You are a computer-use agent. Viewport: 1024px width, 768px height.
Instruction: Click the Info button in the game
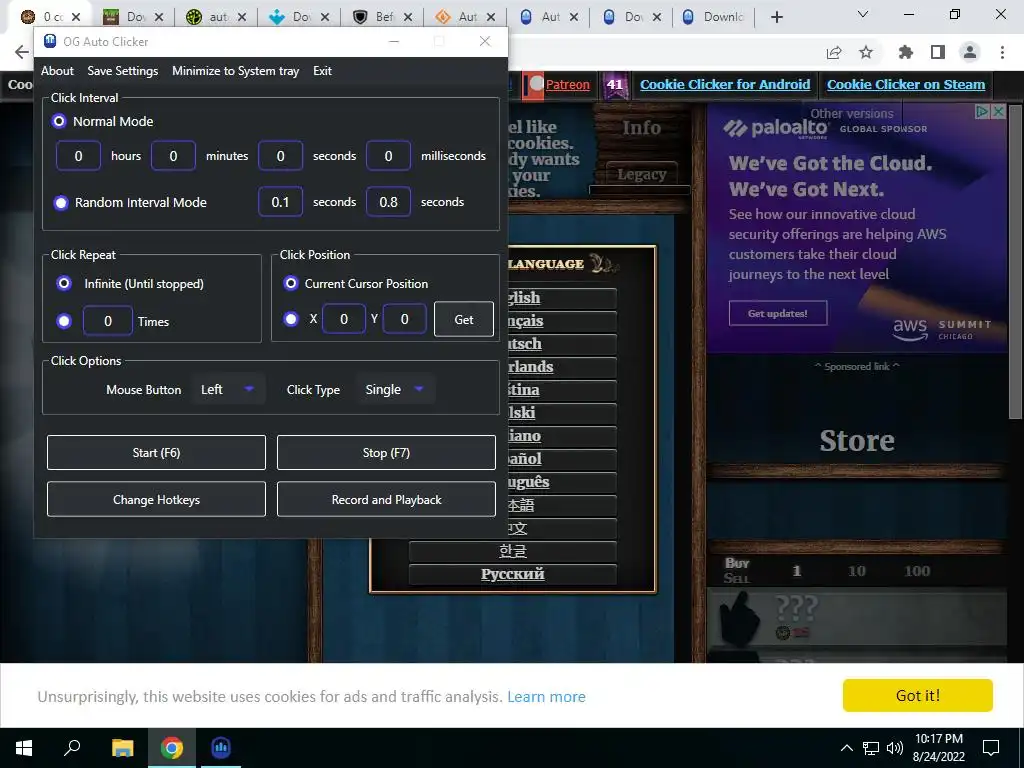pos(641,128)
